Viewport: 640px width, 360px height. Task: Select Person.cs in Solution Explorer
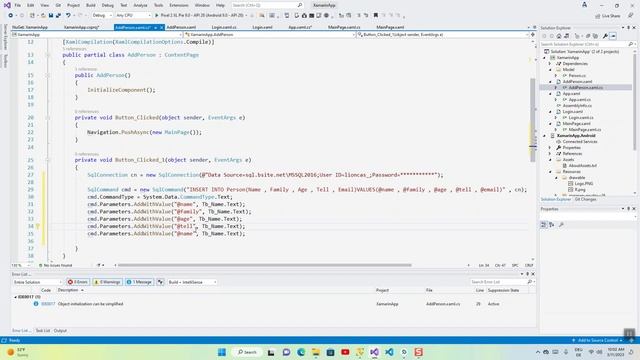tap(577, 76)
